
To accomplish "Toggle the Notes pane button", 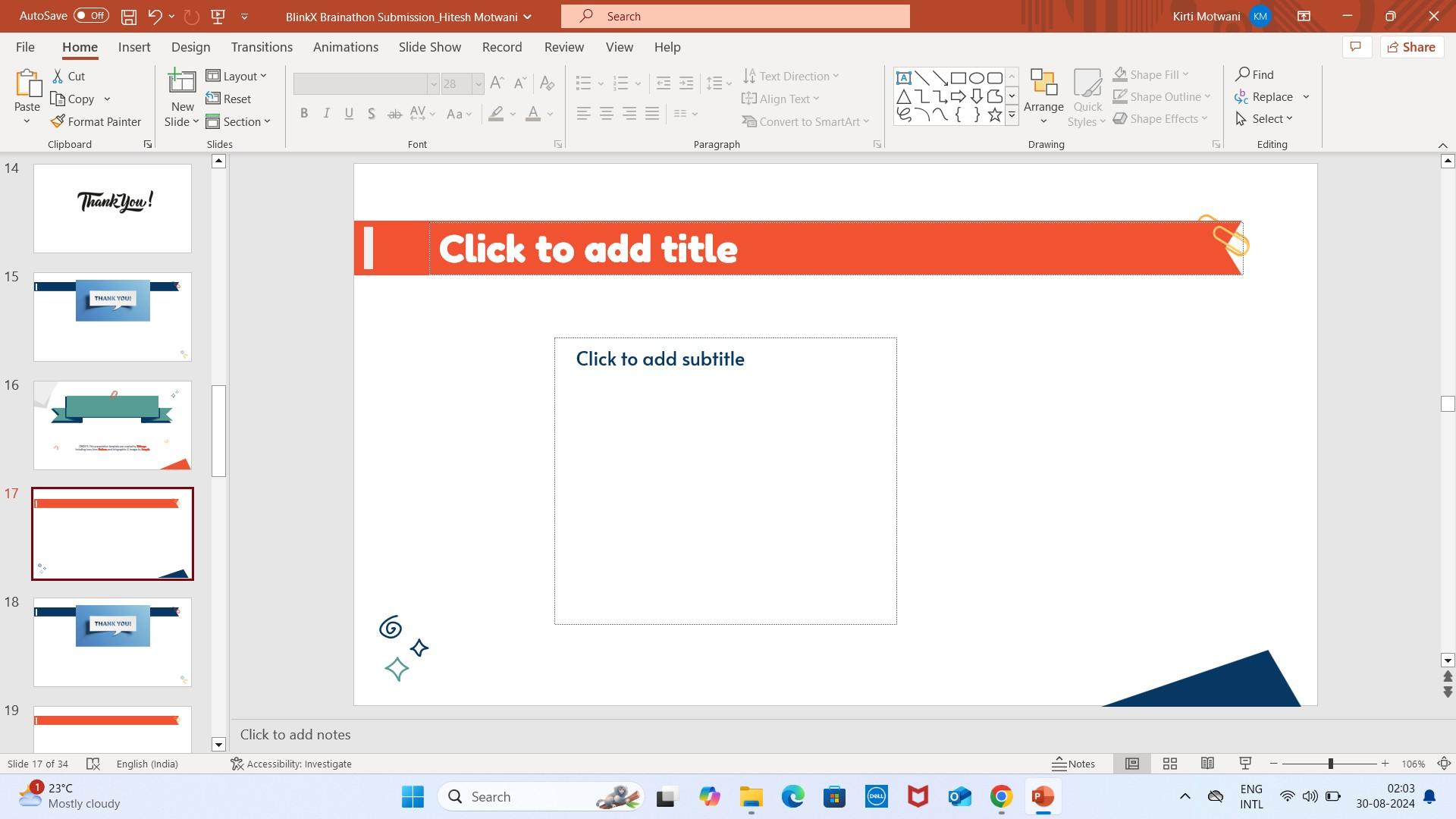I will 1073,764.
